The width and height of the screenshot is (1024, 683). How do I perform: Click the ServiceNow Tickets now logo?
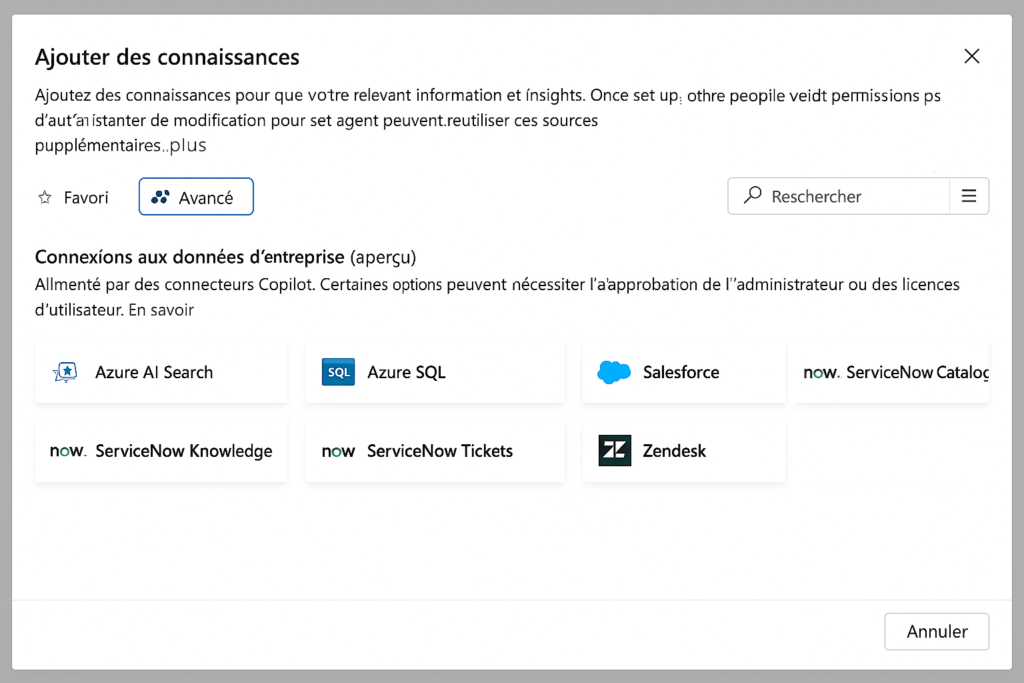338,451
